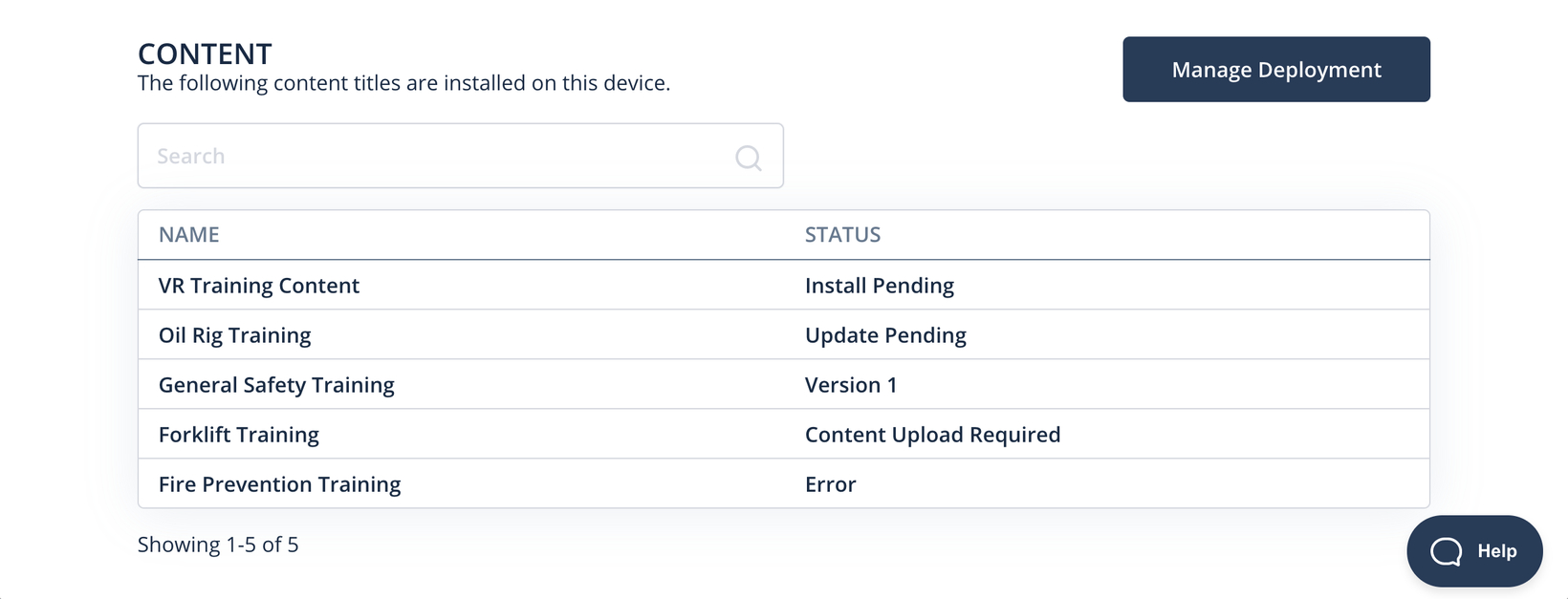Screen dimensions: 1568x599
Task: Select the General Safety Training row
Action: click(x=784, y=384)
